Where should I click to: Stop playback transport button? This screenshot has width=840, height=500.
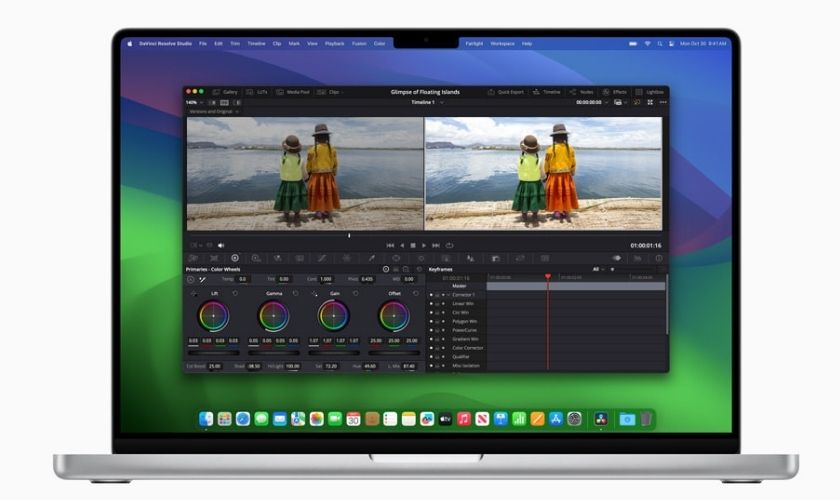pos(413,245)
